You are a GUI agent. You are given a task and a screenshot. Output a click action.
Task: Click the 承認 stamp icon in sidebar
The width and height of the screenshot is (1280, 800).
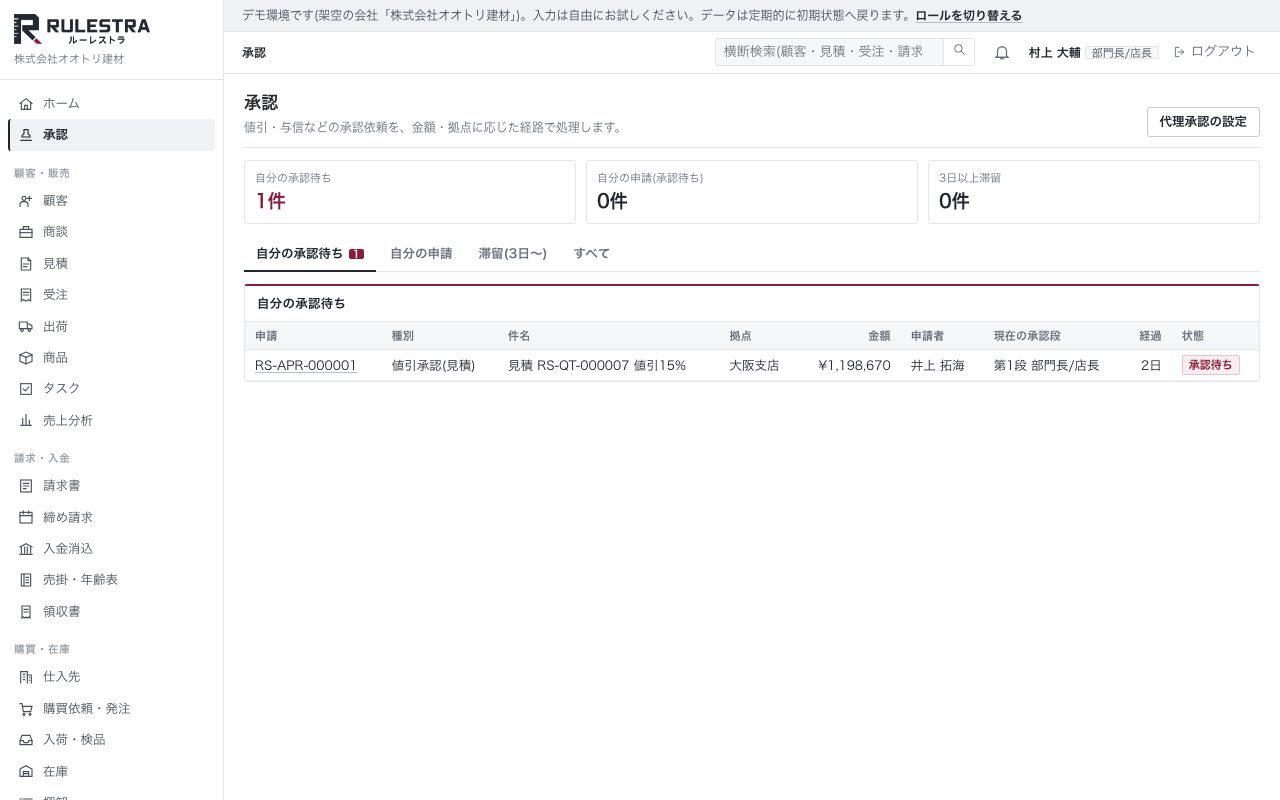26,135
